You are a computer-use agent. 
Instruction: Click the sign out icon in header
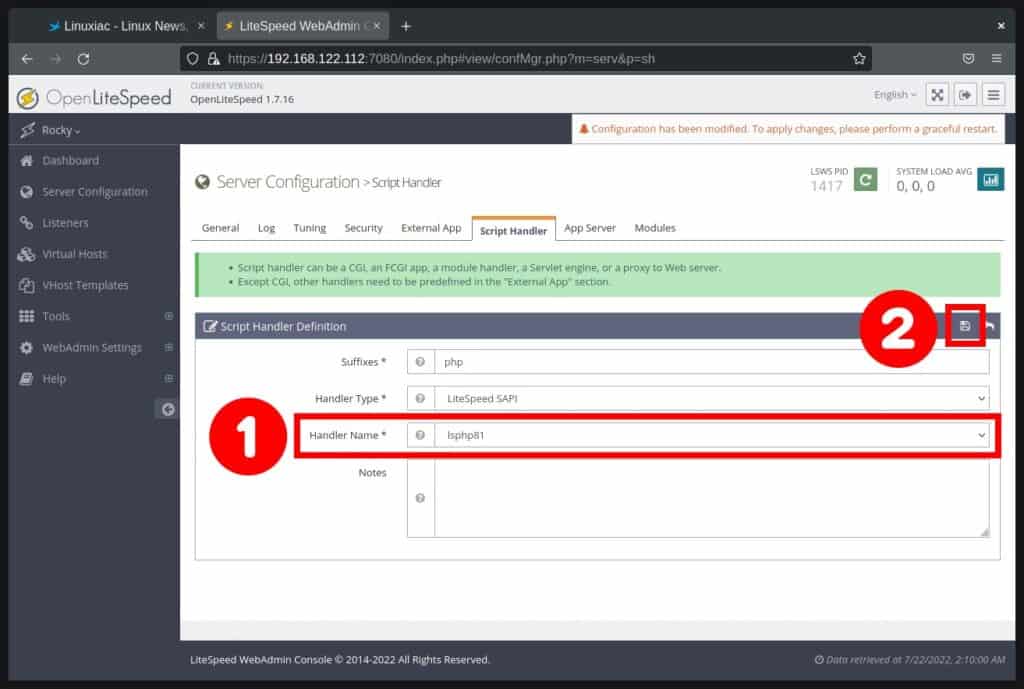pyautogui.click(x=965, y=95)
